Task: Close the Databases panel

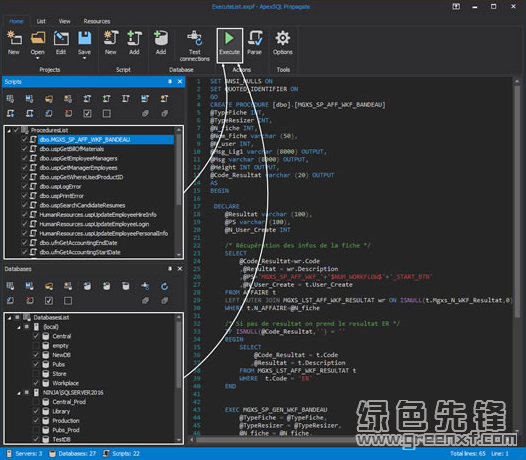Action: [180, 269]
